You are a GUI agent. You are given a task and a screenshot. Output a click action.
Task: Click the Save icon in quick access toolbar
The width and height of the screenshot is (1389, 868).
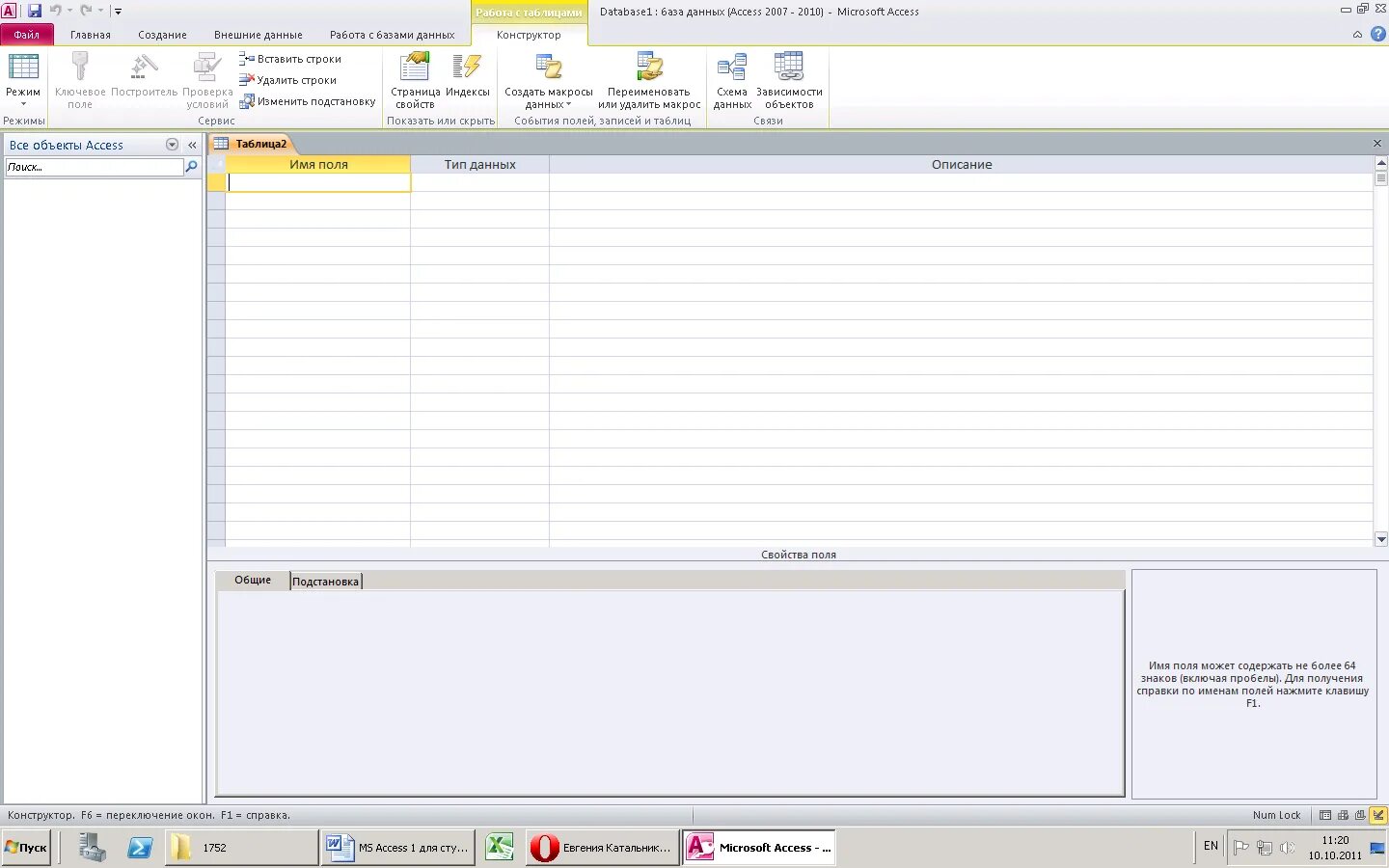[35, 11]
